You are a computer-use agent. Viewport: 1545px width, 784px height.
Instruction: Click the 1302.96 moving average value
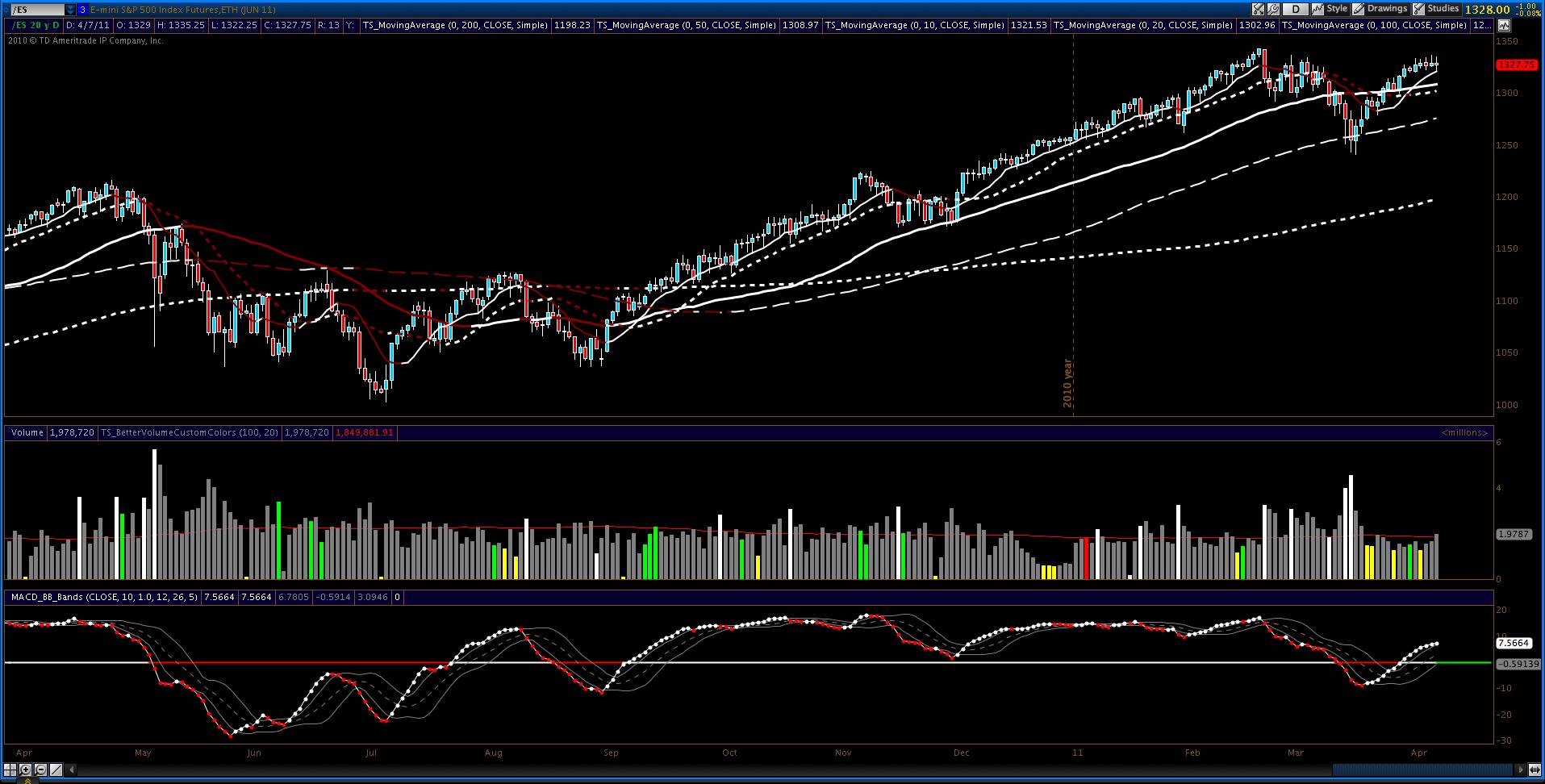(1256, 25)
